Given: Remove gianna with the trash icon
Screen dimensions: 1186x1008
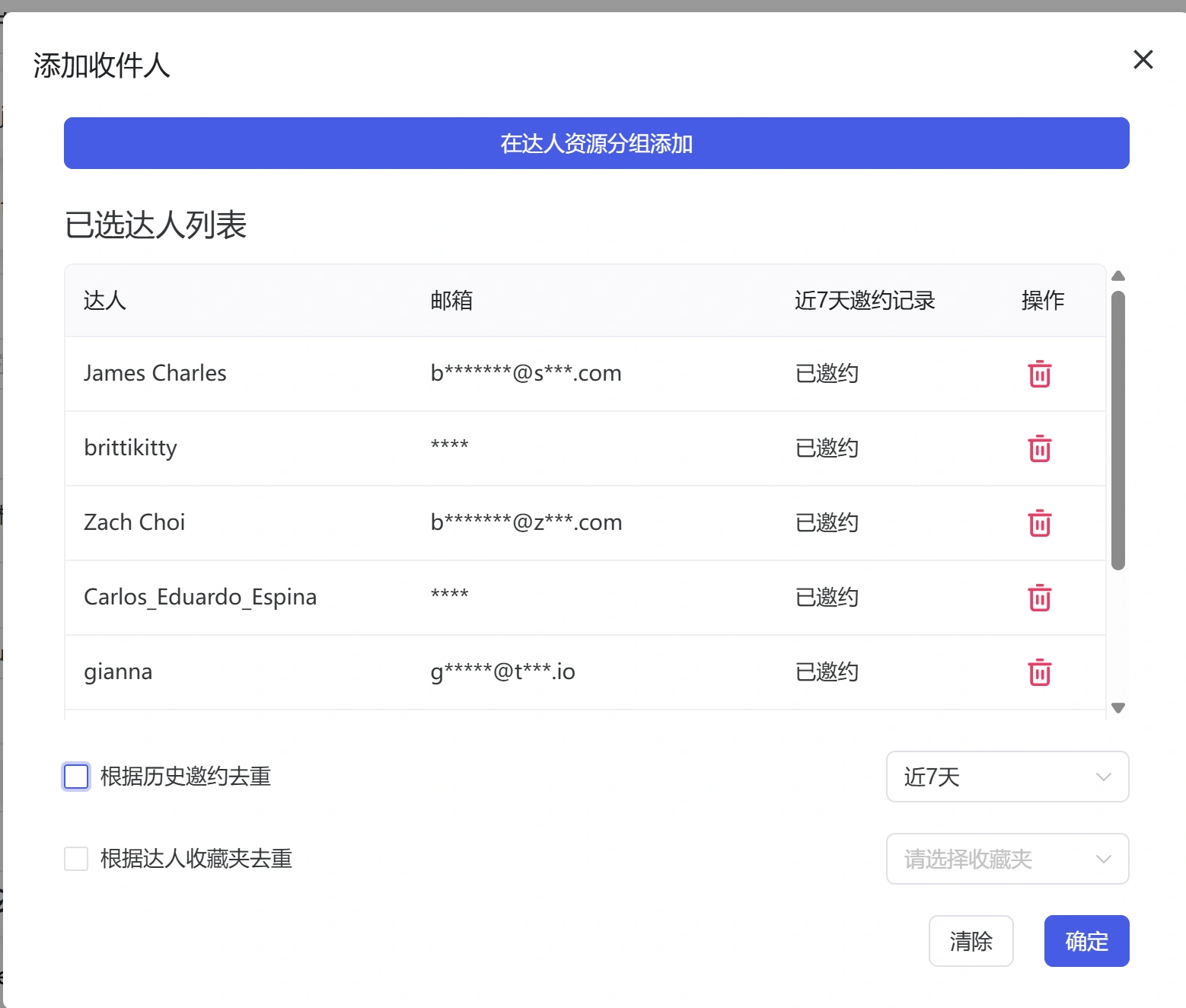Looking at the screenshot, I should [1039, 672].
